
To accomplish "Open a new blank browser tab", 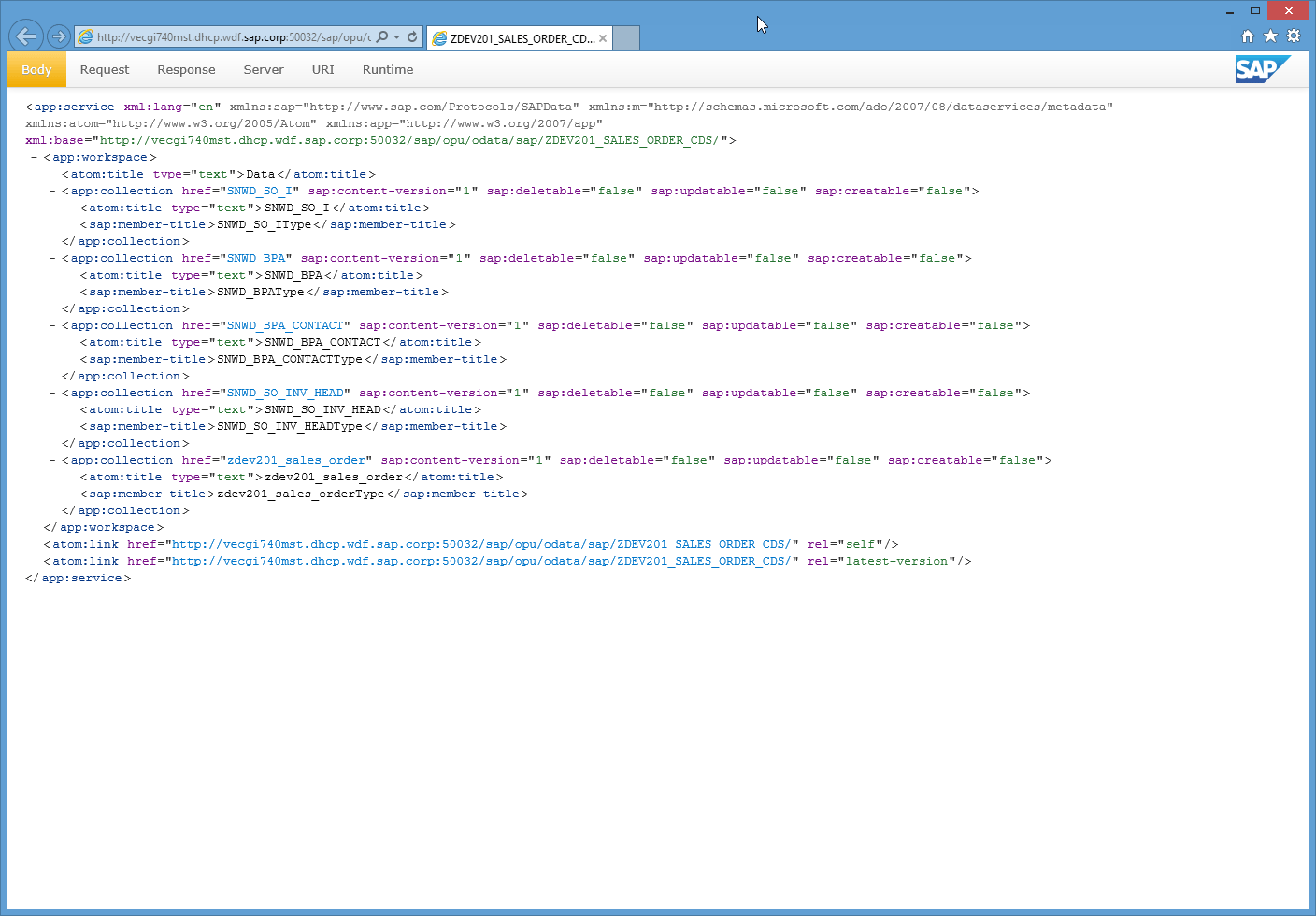I will pyautogui.click(x=626, y=38).
